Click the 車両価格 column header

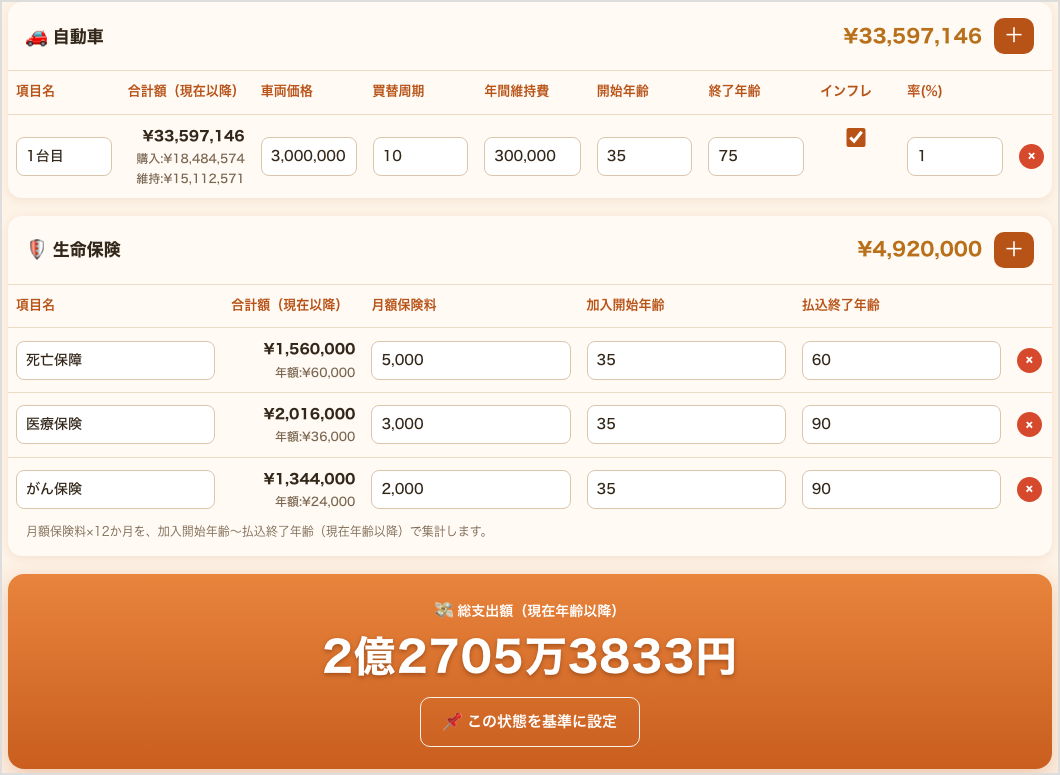(287, 91)
